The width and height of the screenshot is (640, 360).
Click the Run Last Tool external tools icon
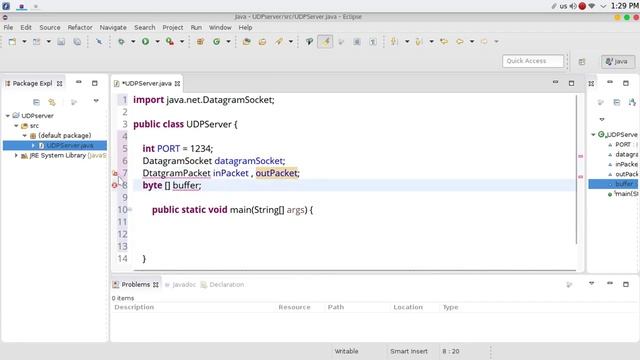(170, 42)
